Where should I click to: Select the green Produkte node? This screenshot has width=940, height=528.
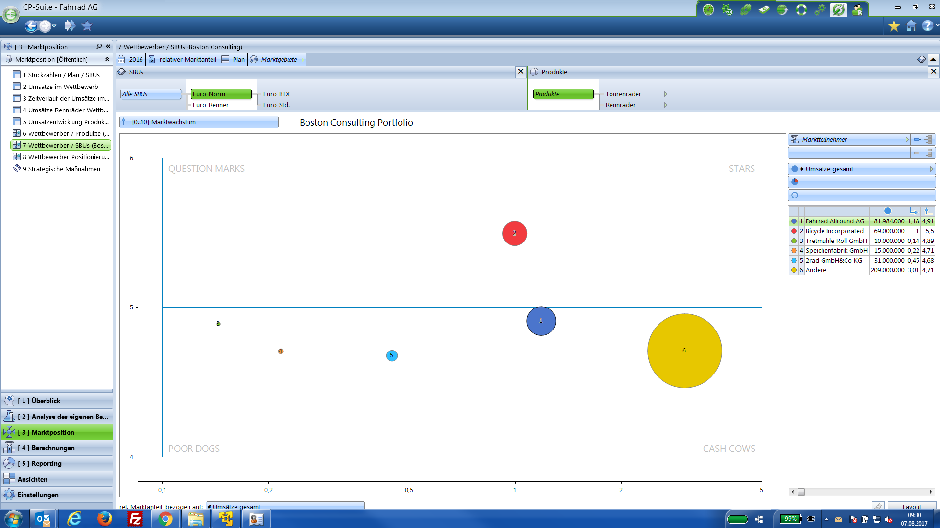[563, 94]
